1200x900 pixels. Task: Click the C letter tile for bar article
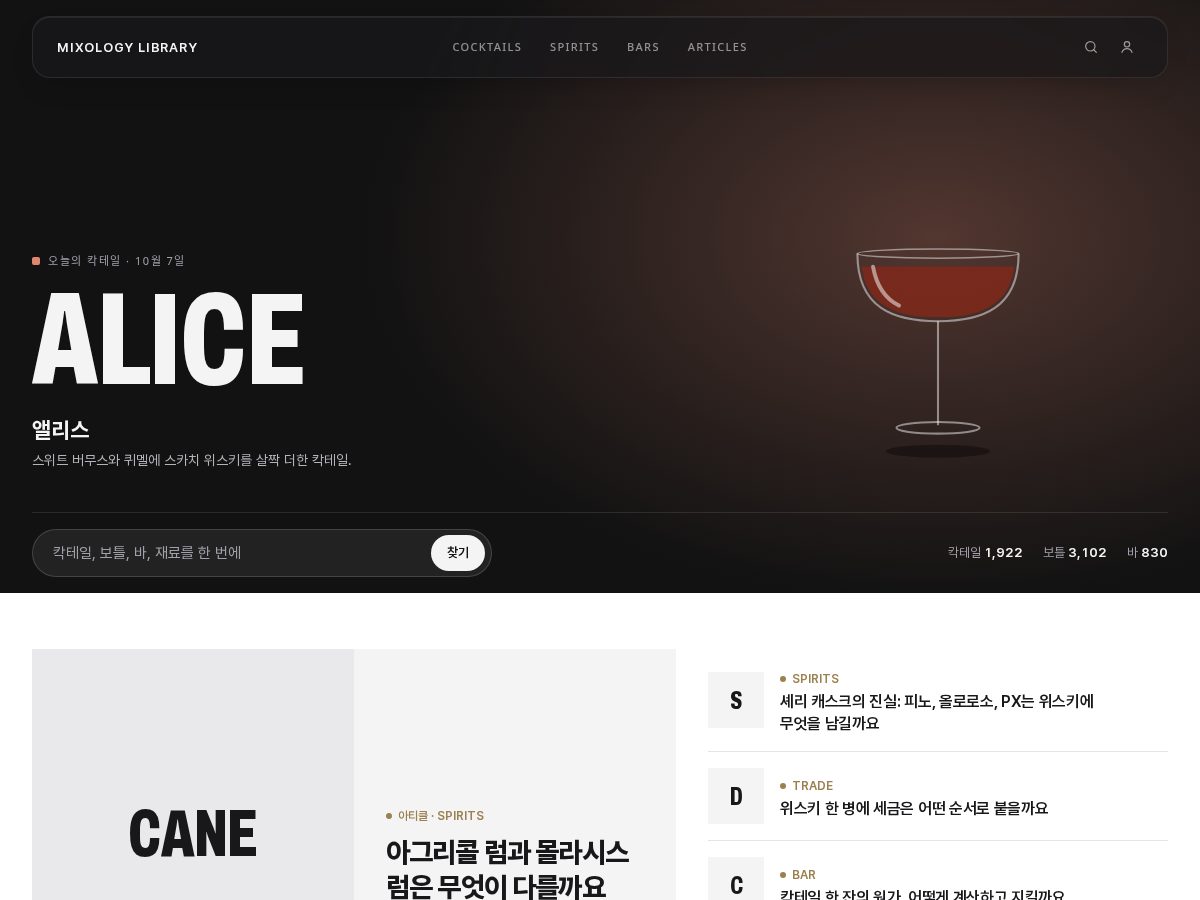tap(736, 879)
